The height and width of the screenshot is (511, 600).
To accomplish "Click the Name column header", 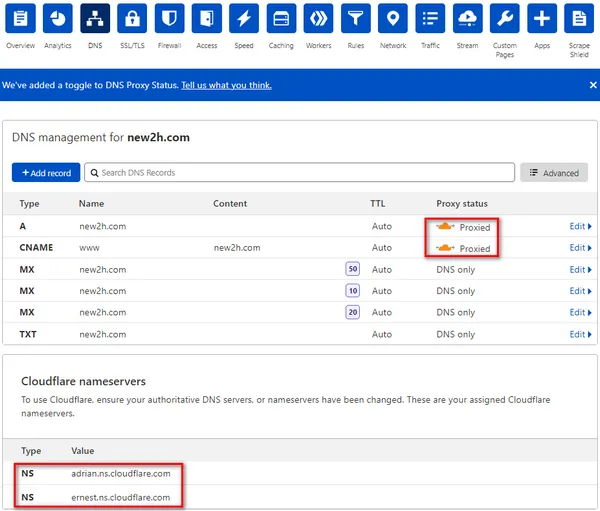I will (x=91, y=204).
